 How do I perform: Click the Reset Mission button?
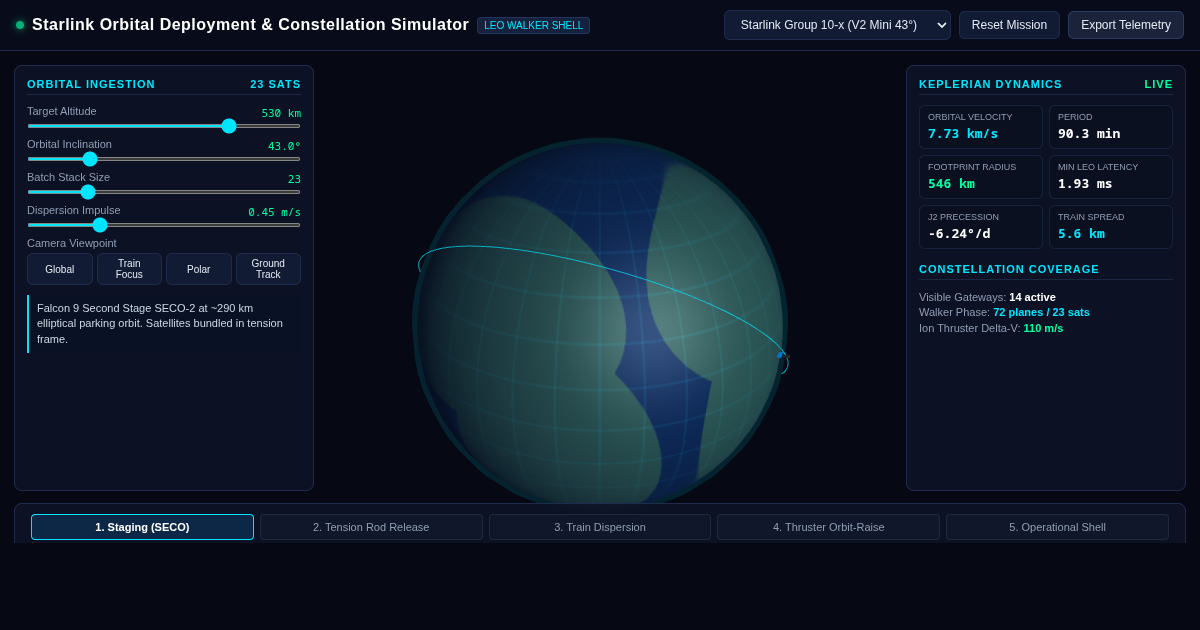(1009, 25)
